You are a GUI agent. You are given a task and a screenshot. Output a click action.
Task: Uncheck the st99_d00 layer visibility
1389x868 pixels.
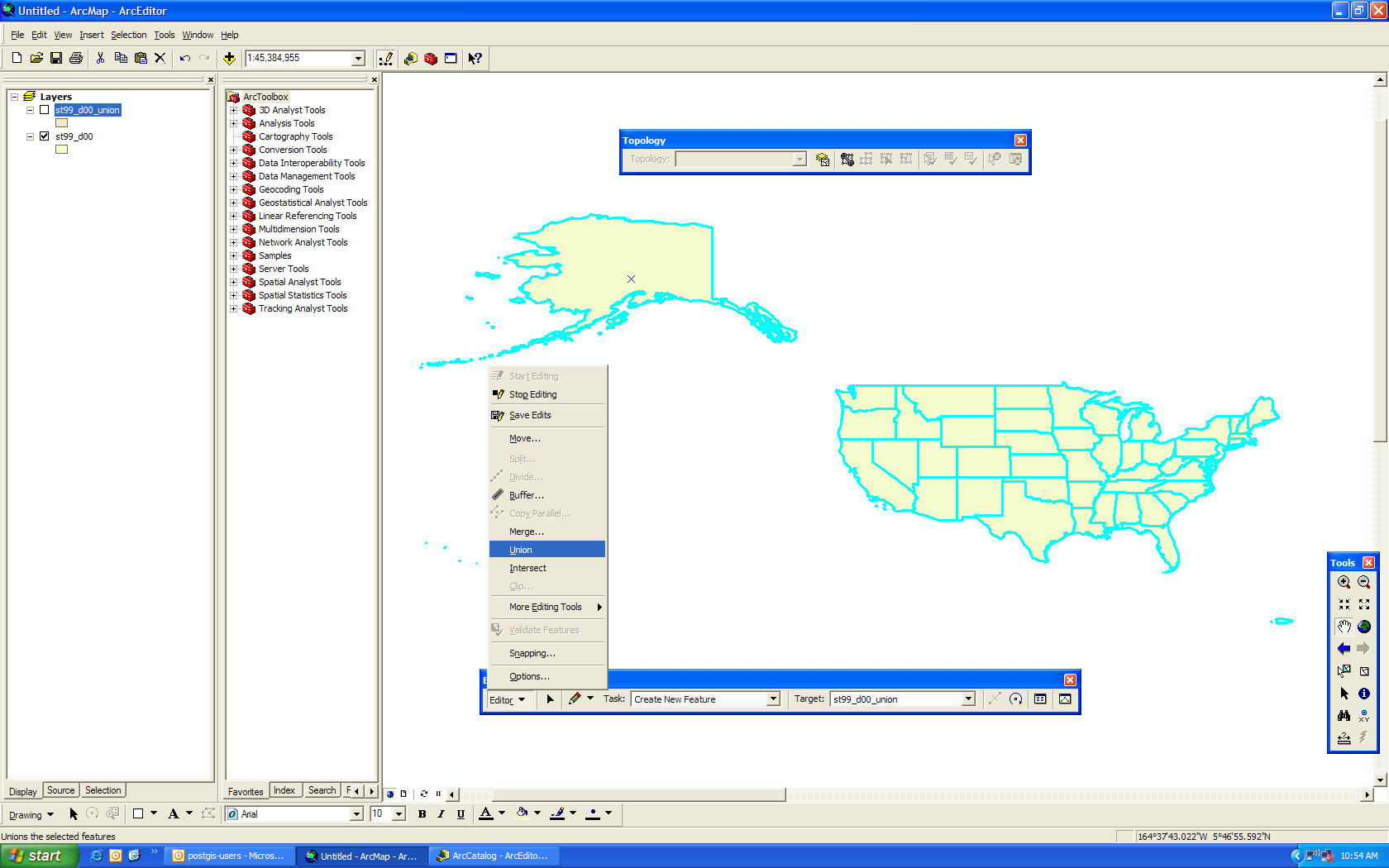(x=45, y=136)
